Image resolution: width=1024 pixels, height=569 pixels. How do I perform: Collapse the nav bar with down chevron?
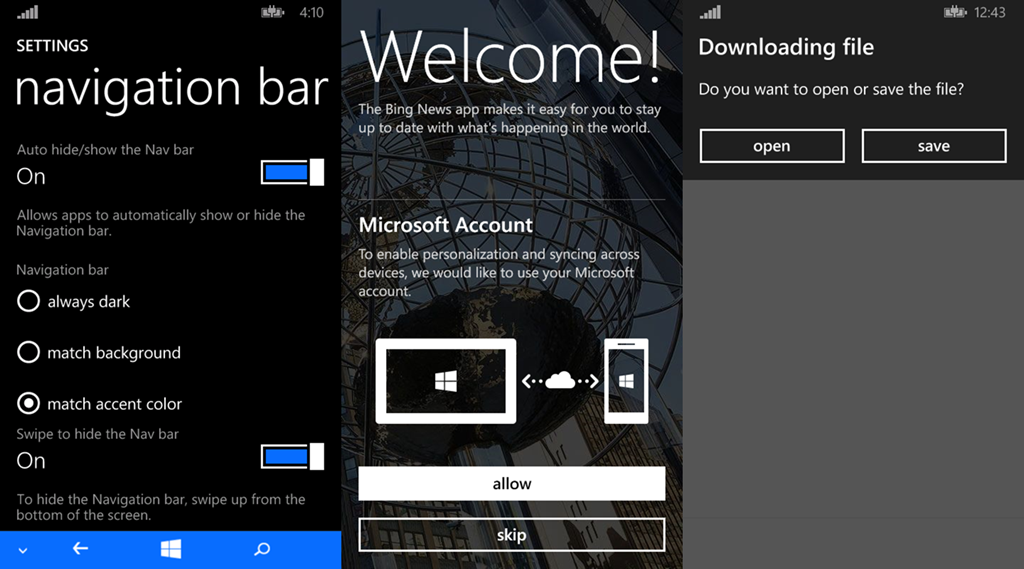(x=23, y=551)
